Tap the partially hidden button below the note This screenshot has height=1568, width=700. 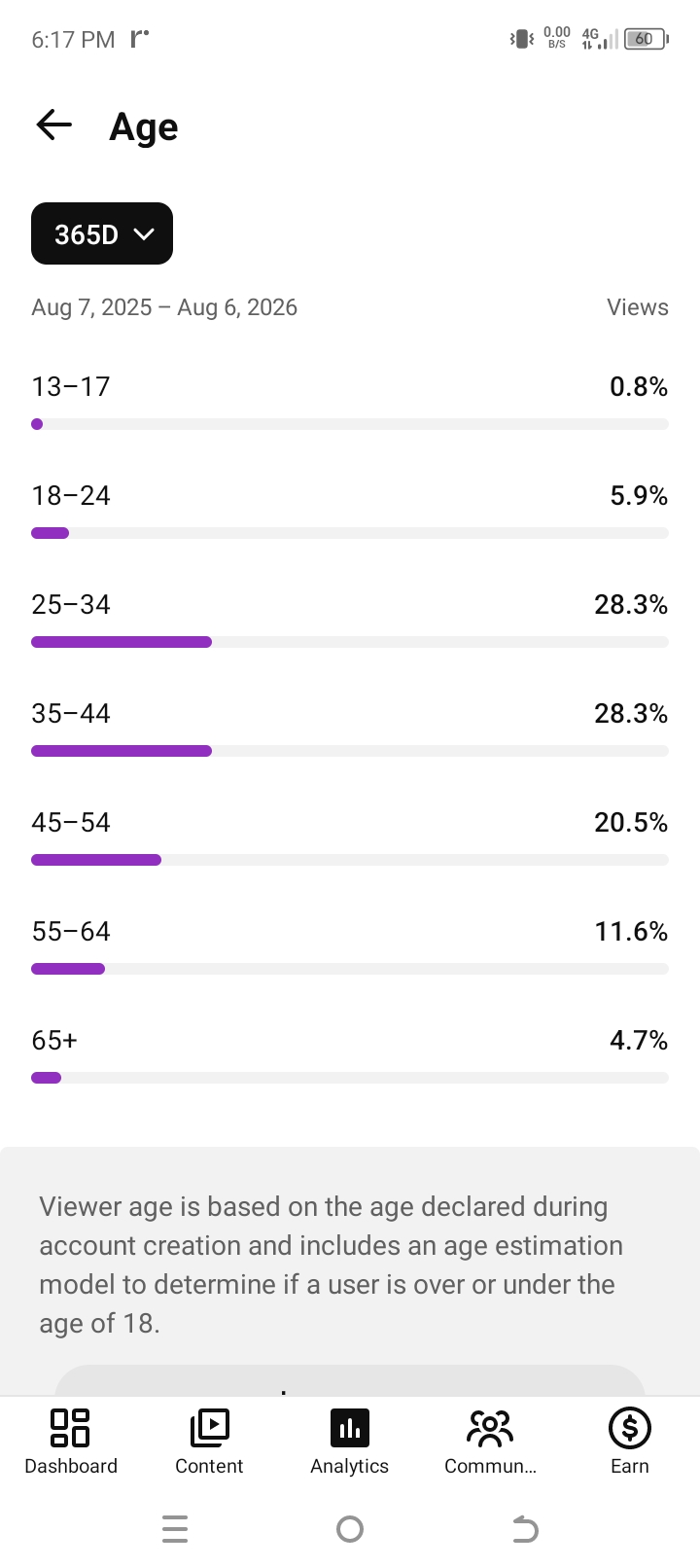pos(350,1380)
